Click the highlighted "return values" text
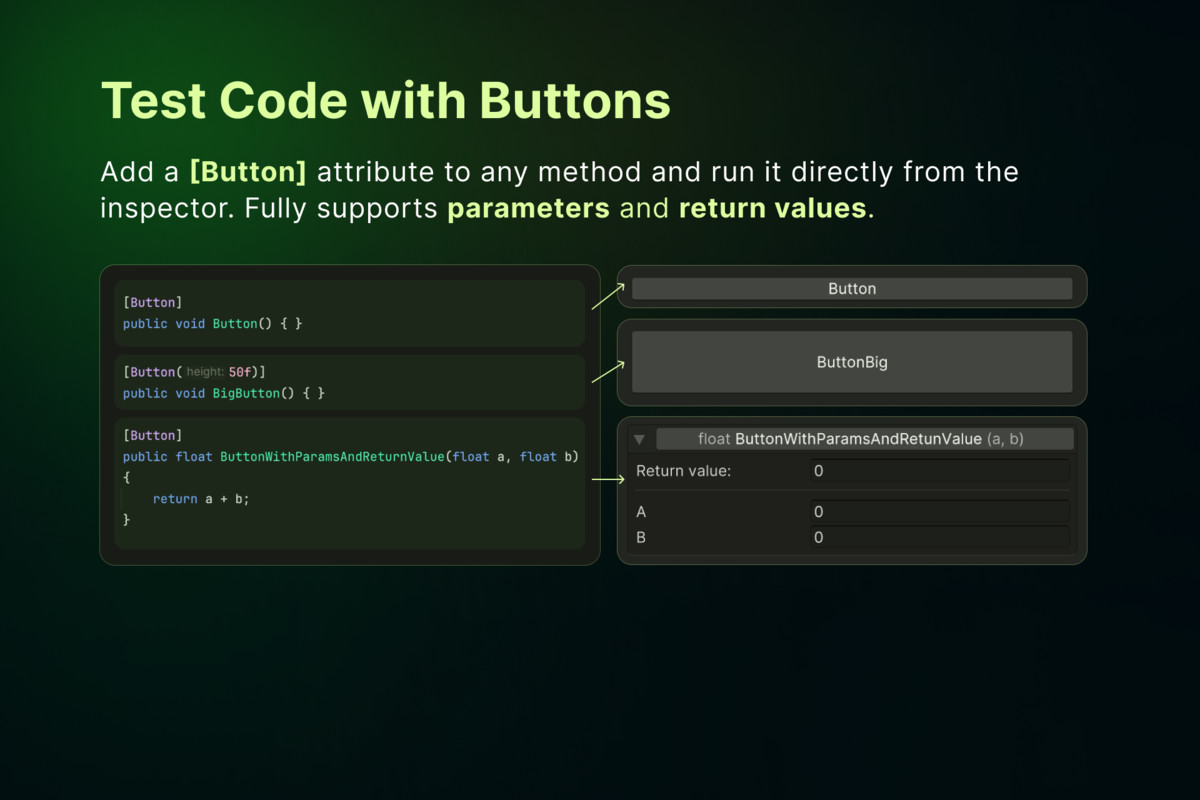1200x800 pixels. pyautogui.click(x=772, y=209)
